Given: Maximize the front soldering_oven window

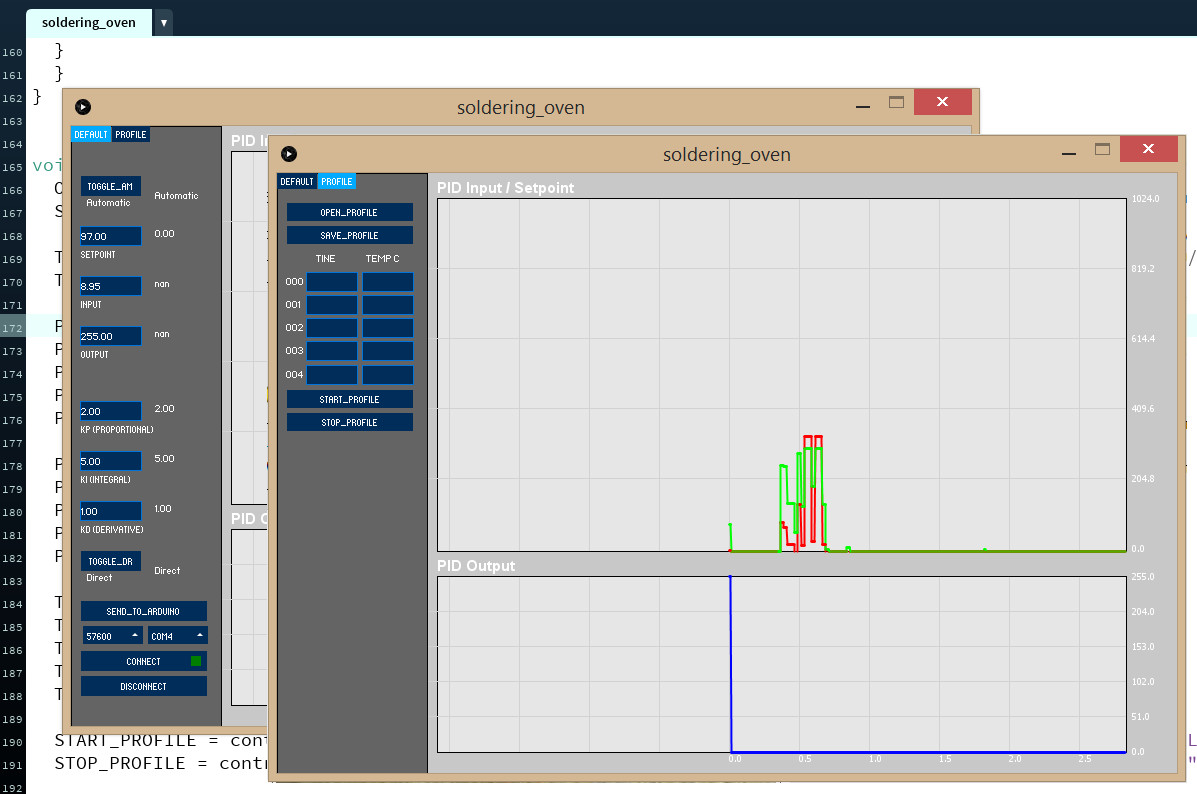Looking at the screenshot, I should click(x=1103, y=149).
